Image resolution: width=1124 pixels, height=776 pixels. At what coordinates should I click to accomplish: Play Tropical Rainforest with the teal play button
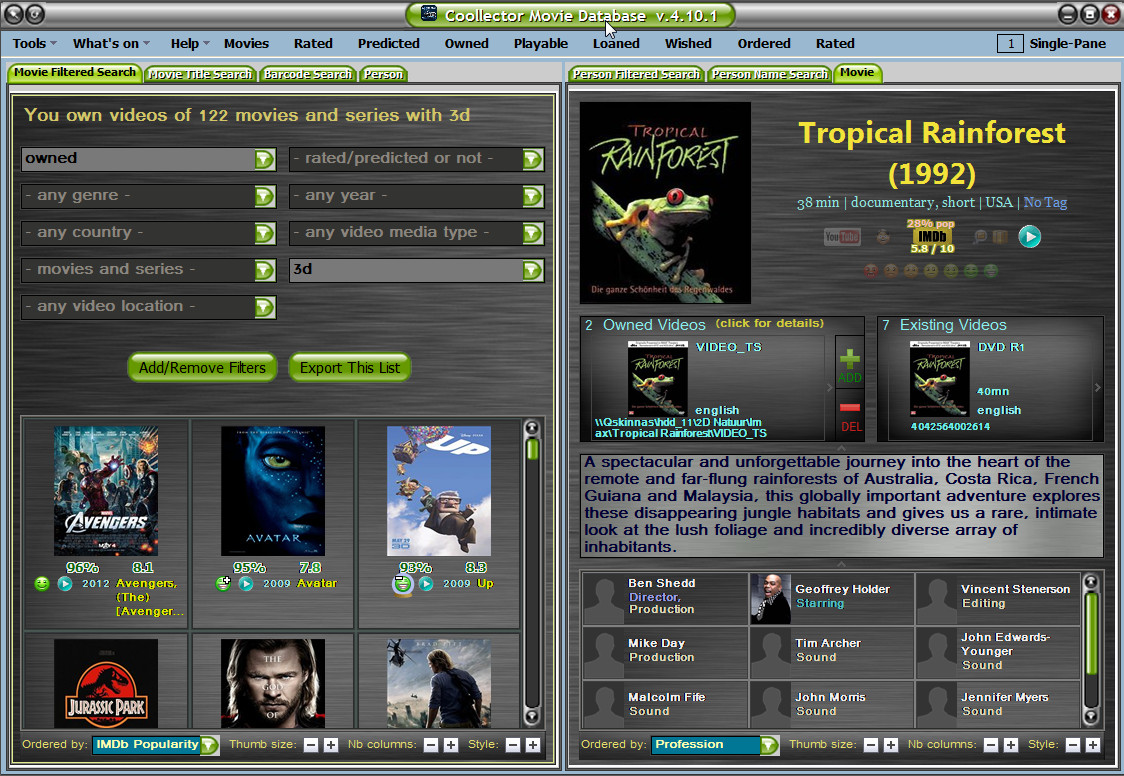1029,236
